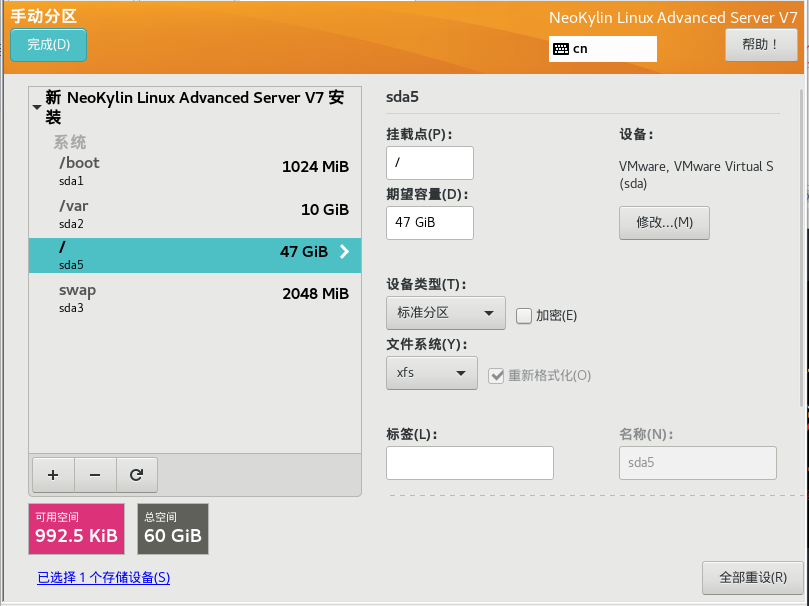
Task: Click the 全部重设(R) reset all button
Action: coord(753,578)
